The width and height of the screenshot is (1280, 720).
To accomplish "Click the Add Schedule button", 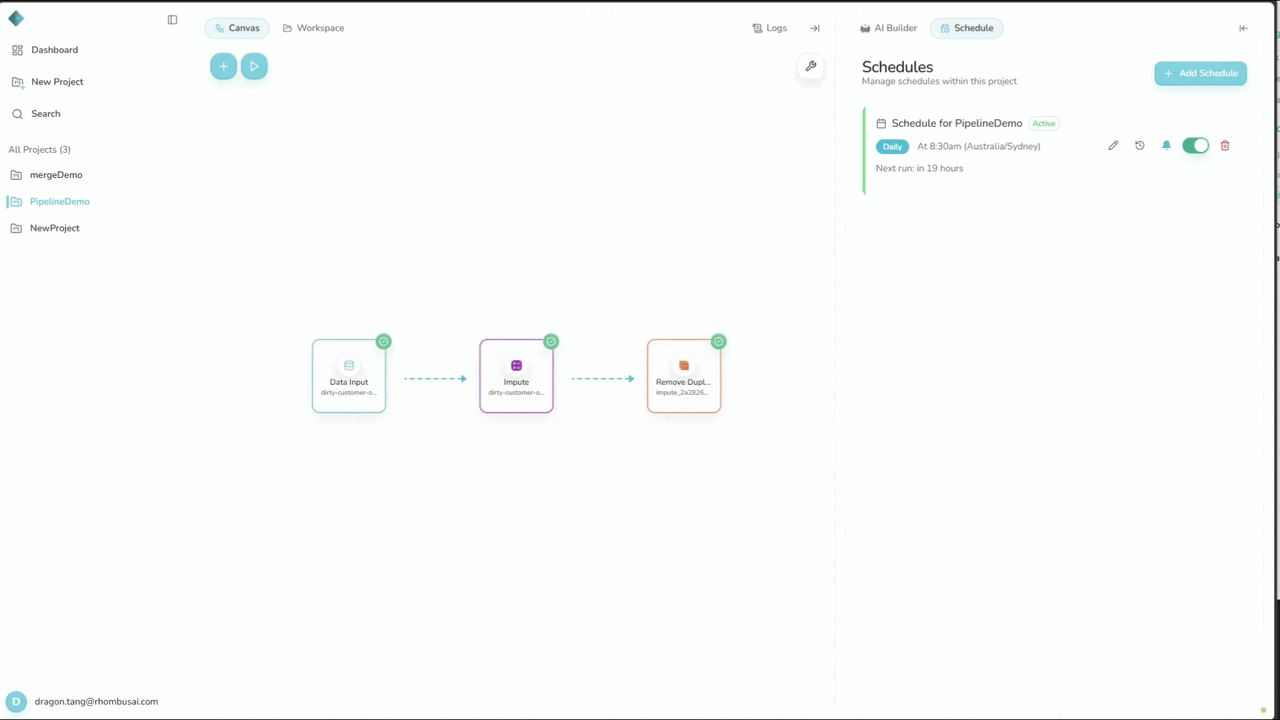I will [1200, 73].
